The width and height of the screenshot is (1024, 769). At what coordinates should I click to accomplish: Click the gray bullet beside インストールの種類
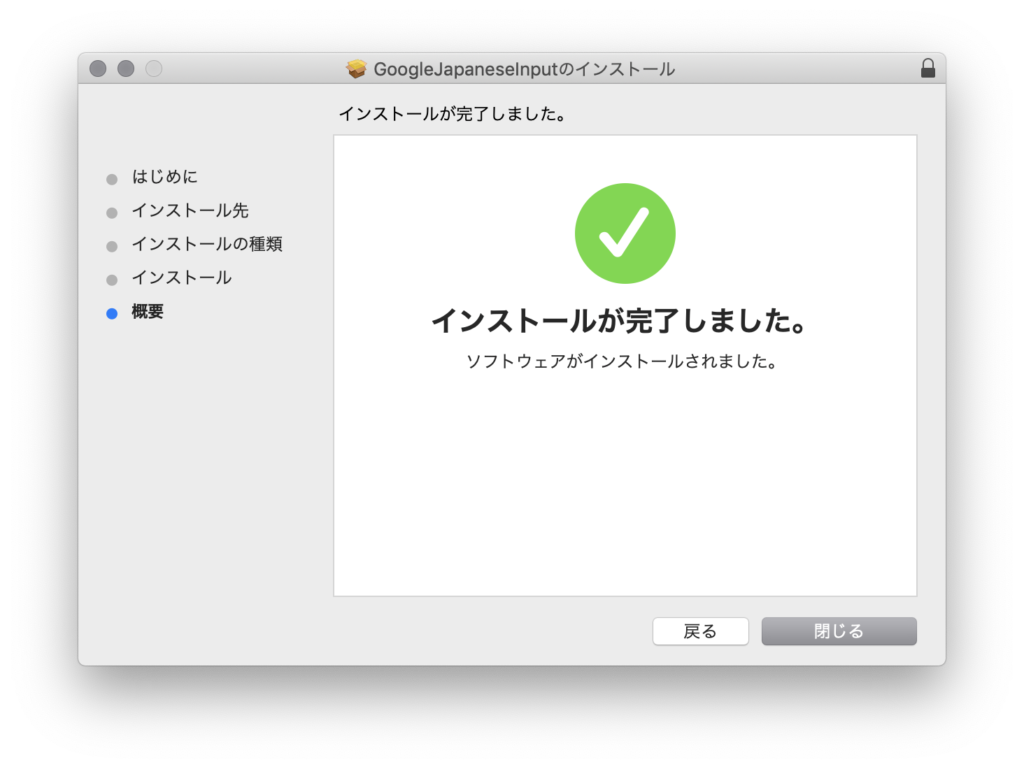coord(112,246)
